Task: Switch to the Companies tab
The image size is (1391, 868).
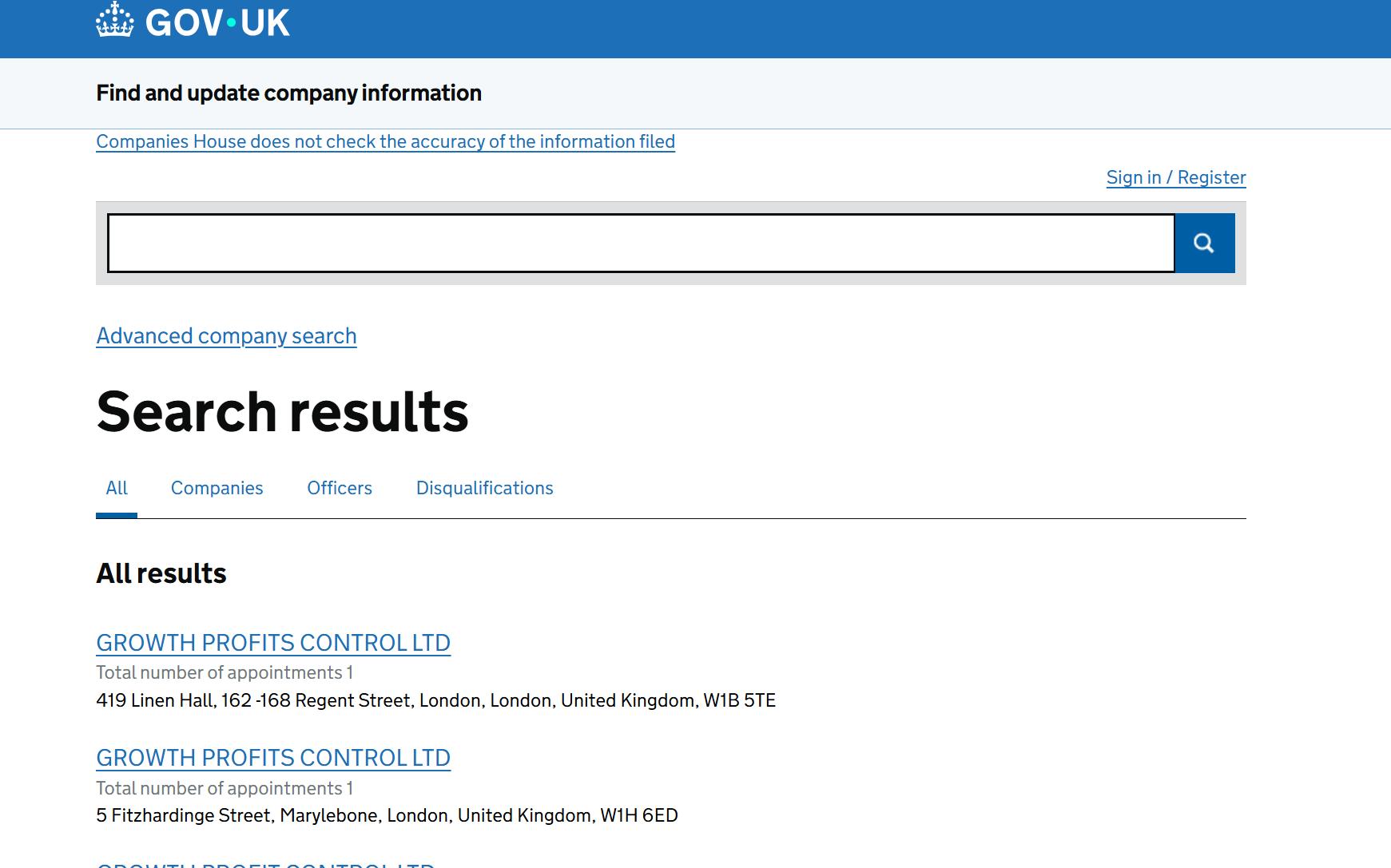Action: coord(217,488)
